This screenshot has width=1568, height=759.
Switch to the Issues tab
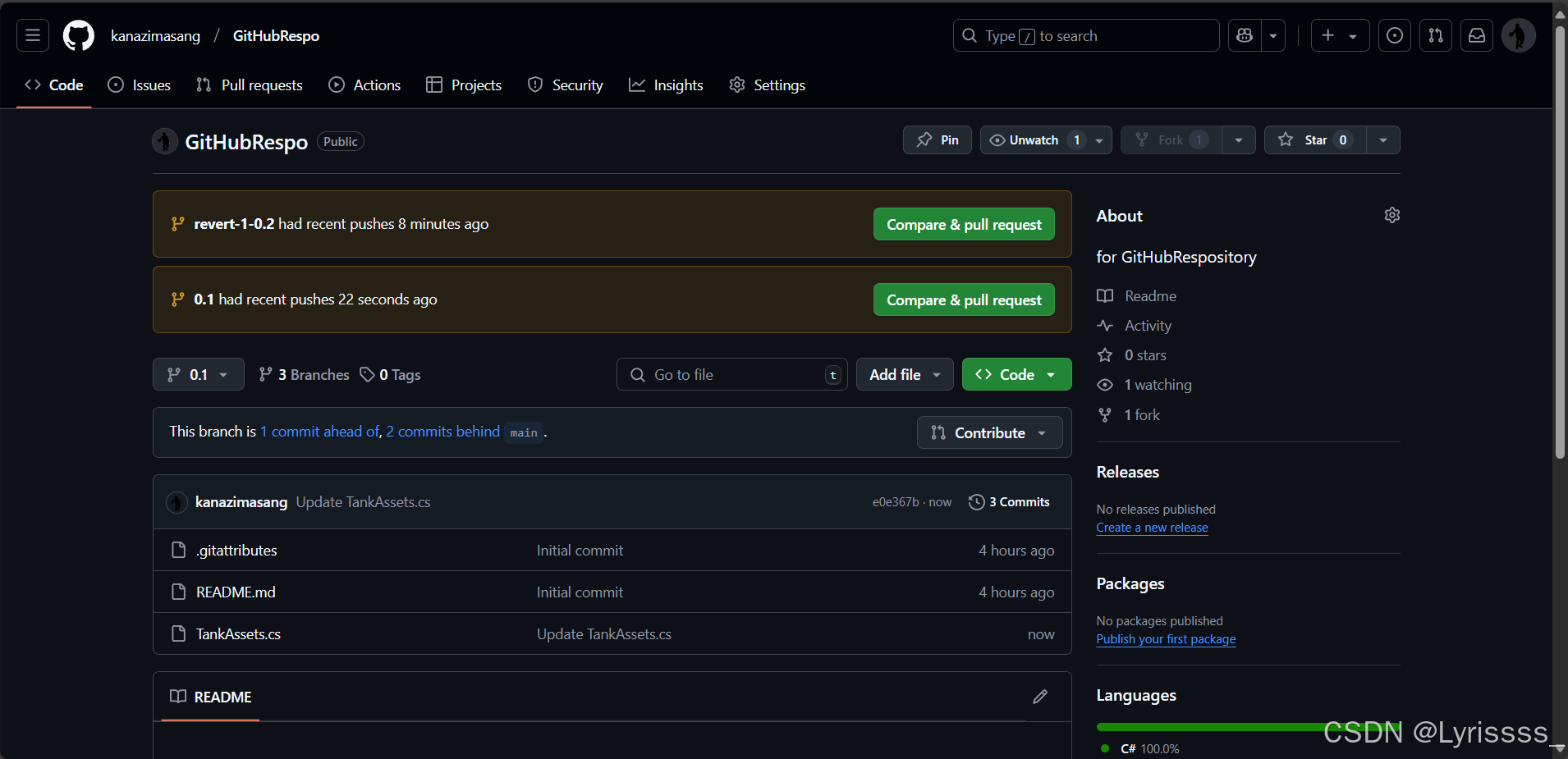tap(140, 85)
